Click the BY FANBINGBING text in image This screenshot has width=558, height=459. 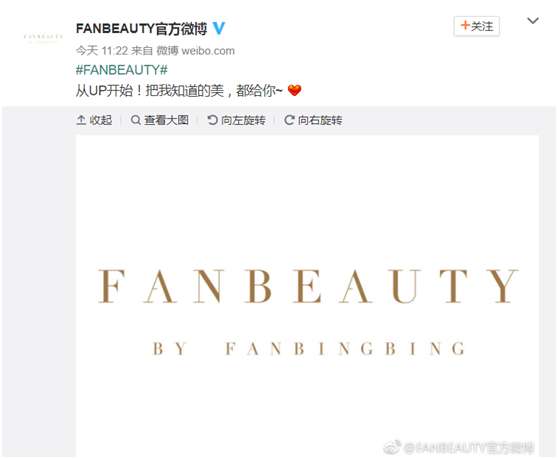coord(309,349)
